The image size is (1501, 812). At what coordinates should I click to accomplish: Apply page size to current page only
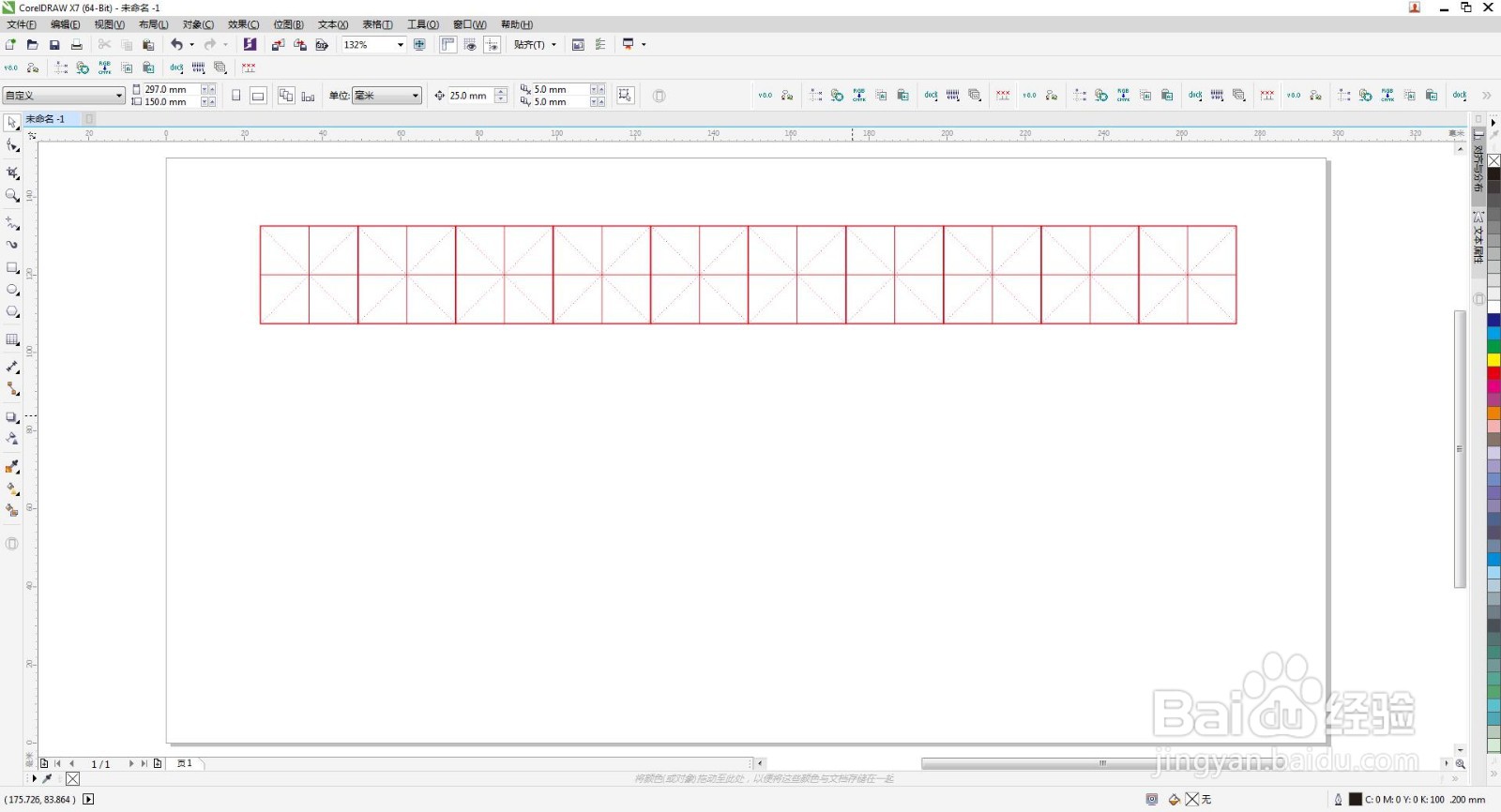(308, 96)
